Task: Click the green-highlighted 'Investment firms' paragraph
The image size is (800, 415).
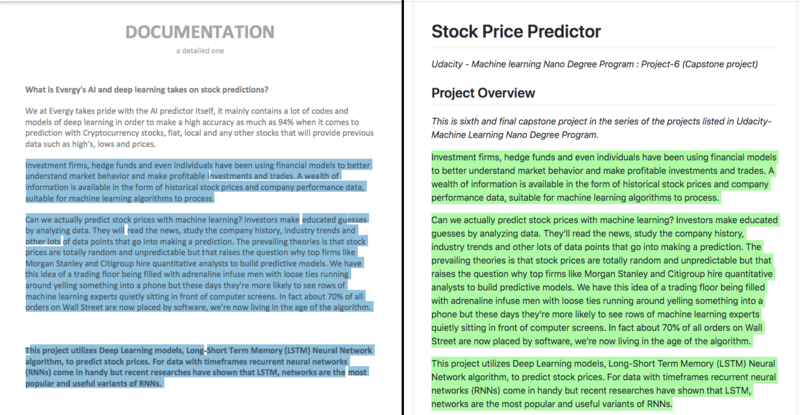Action: [x=604, y=178]
